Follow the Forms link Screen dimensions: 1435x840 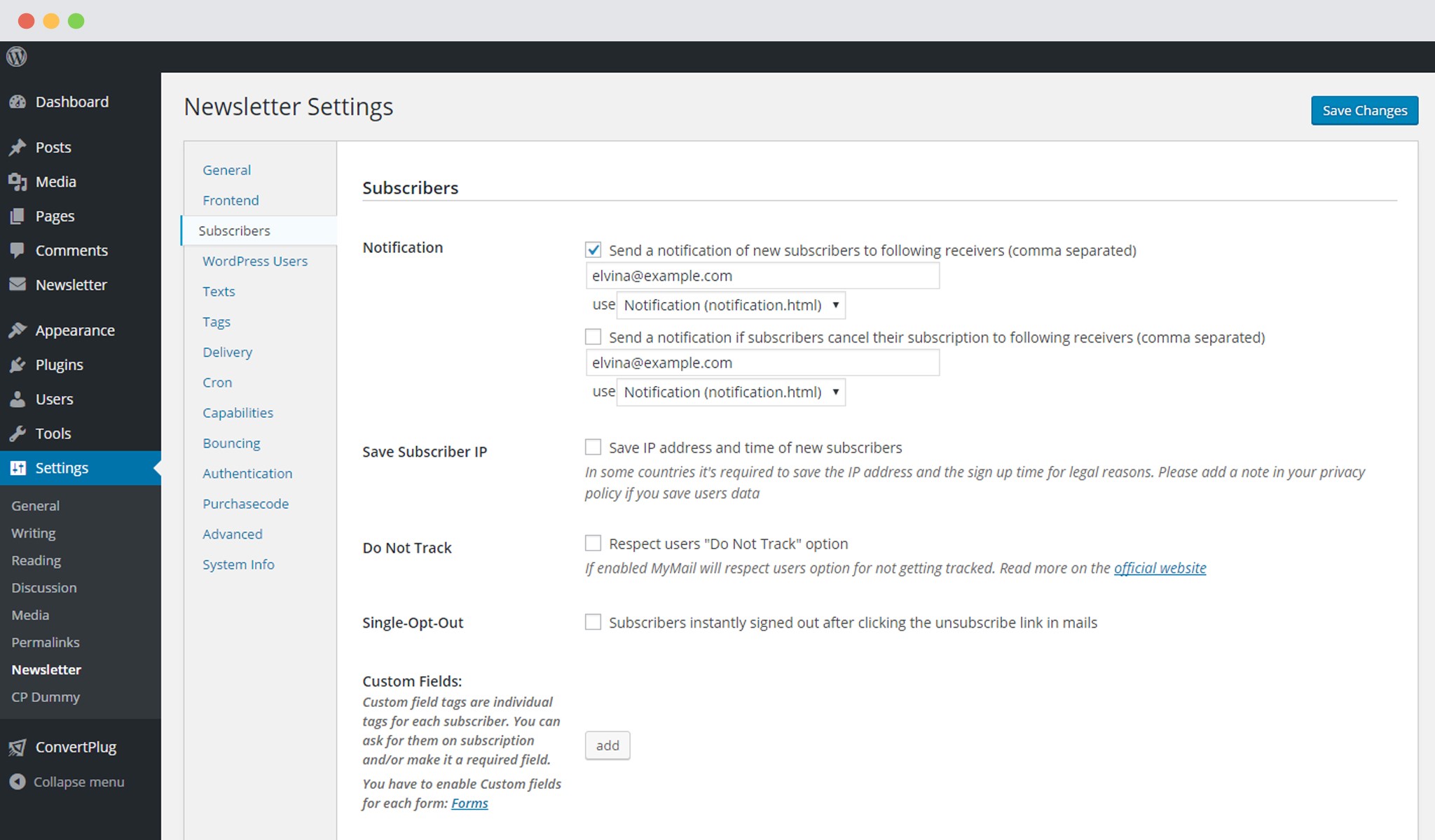(469, 804)
